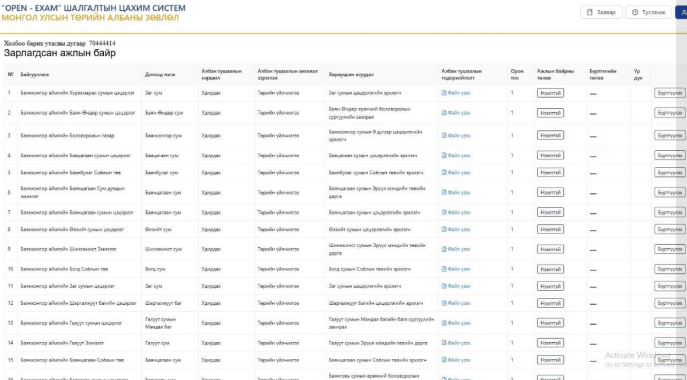Click Бүртгүүлэх register button for row 11
687x380 pixels.
pos(670,286)
